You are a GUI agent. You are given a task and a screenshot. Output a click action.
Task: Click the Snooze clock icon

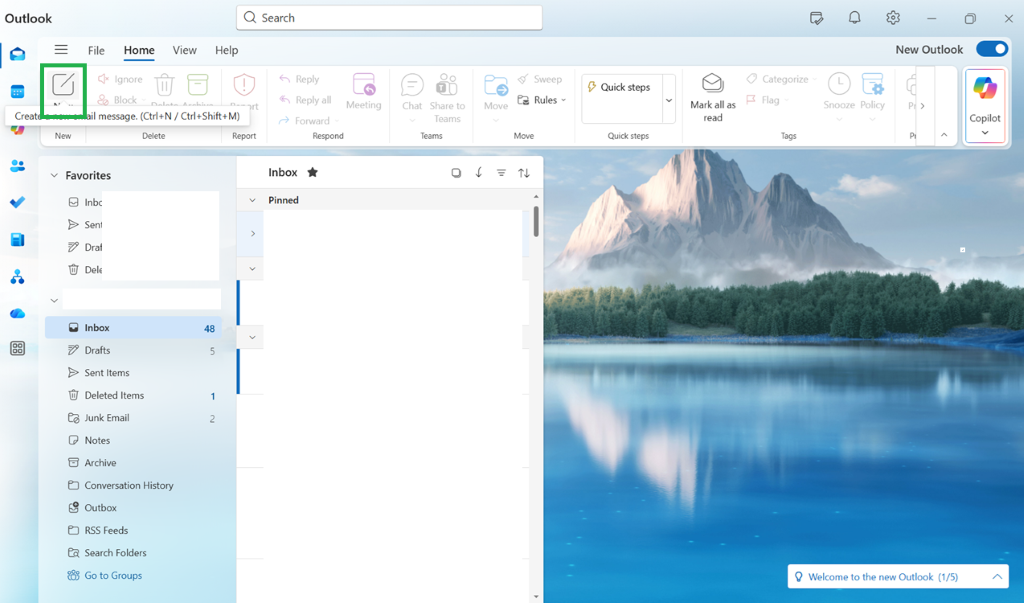tap(839, 84)
